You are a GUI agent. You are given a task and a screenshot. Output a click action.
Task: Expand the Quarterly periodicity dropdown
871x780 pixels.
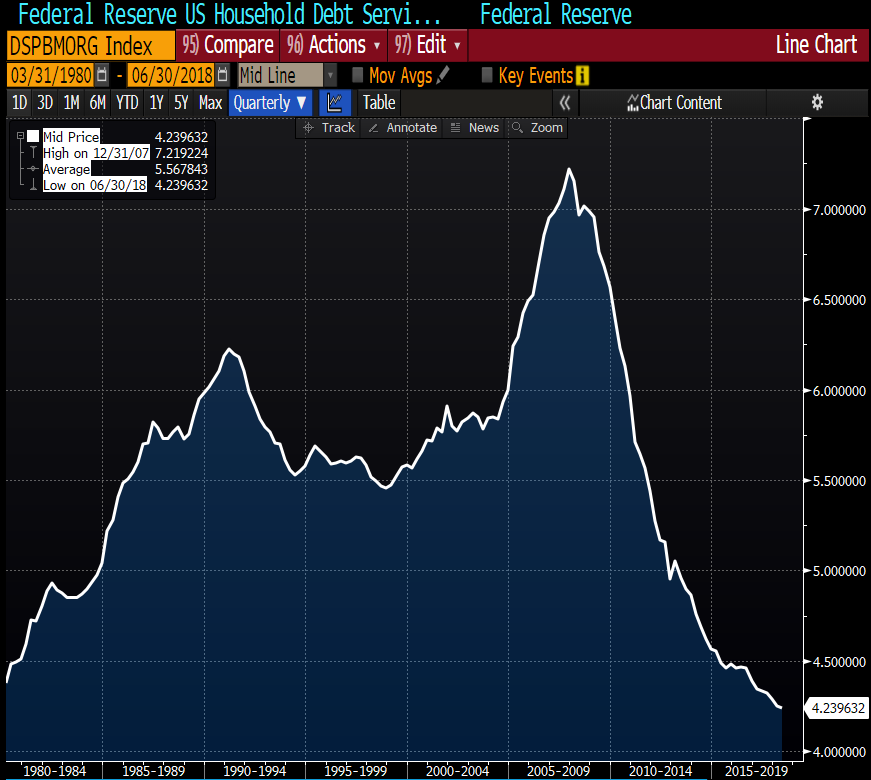[271, 102]
